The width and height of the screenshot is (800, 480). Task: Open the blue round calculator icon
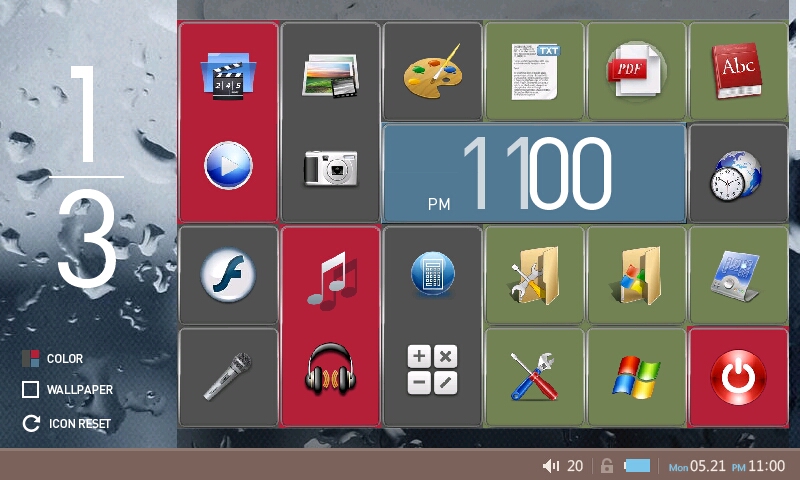click(433, 274)
